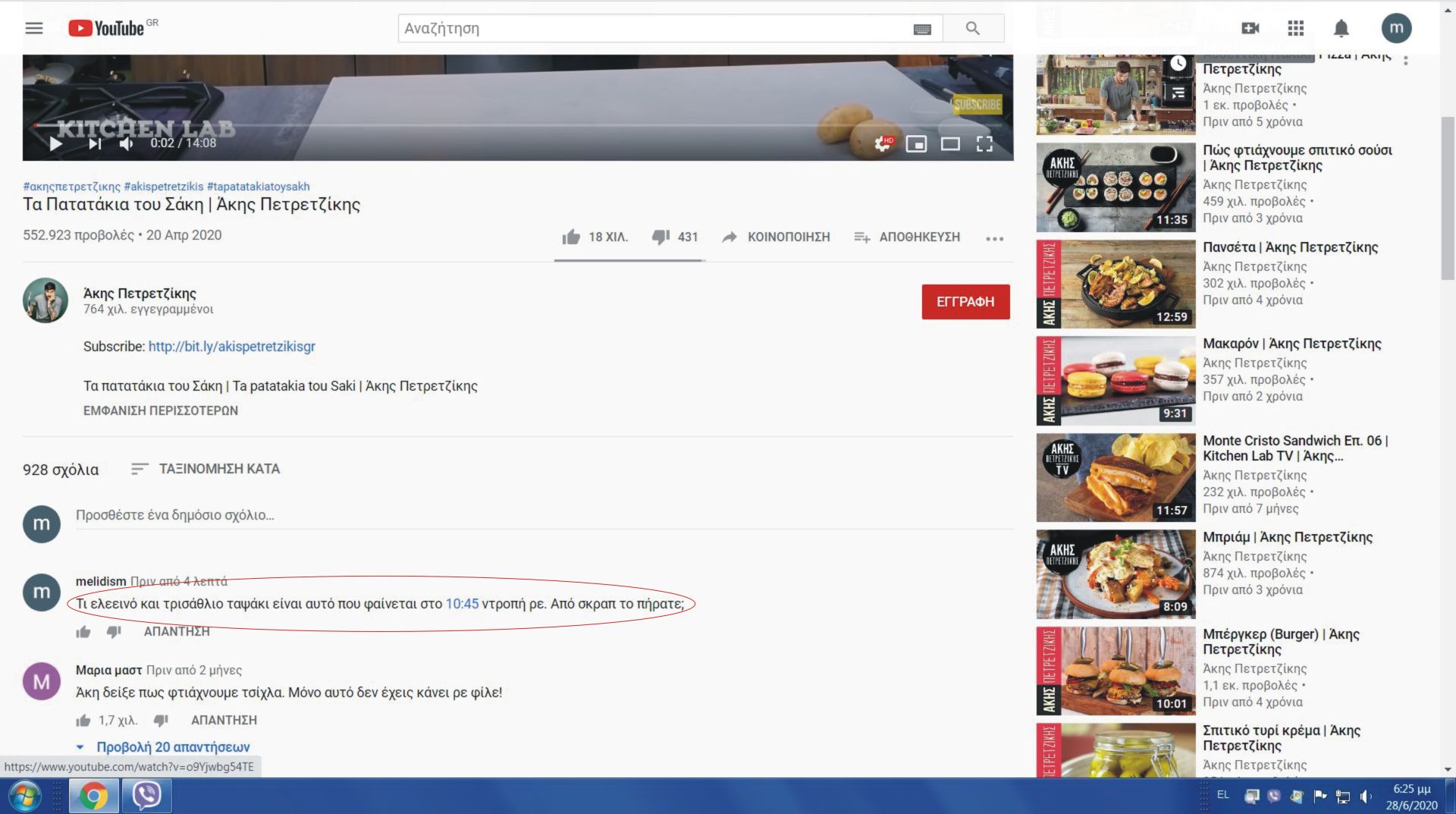This screenshot has height=814, width=1456.
Task: Open the taskbar clock showing 6:25 μμ
Action: (1411, 797)
